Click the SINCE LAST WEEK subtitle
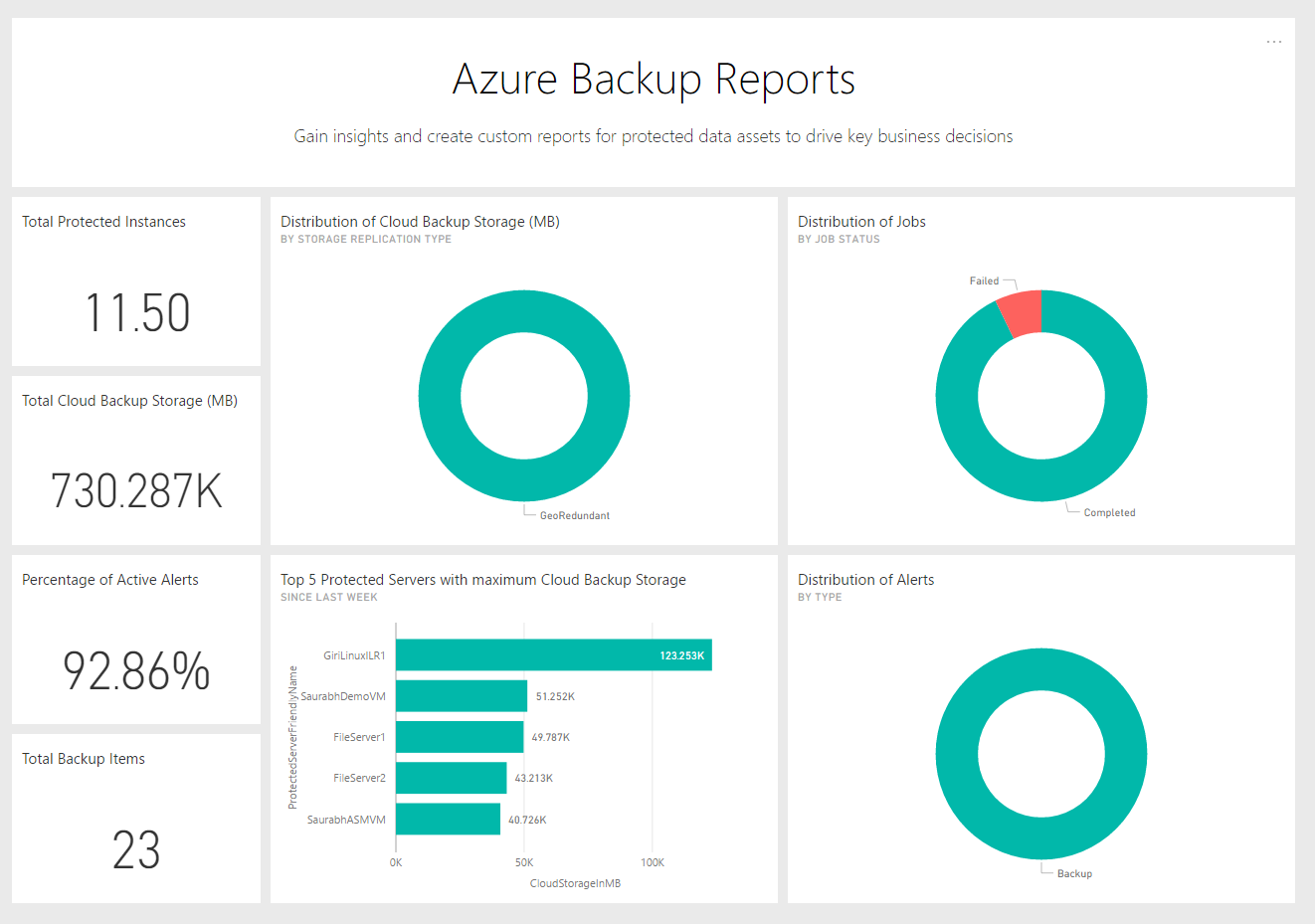The image size is (1315, 924). pos(329,597)
